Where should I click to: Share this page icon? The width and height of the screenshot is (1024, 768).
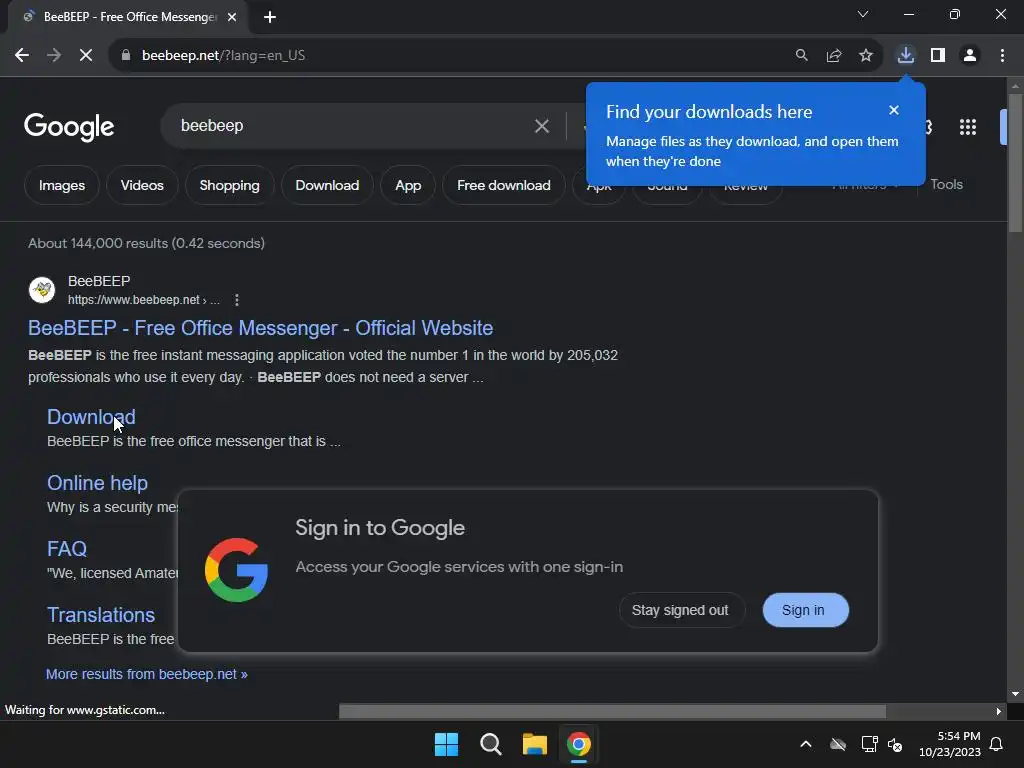pyautogui.click(x=834, y=56)
